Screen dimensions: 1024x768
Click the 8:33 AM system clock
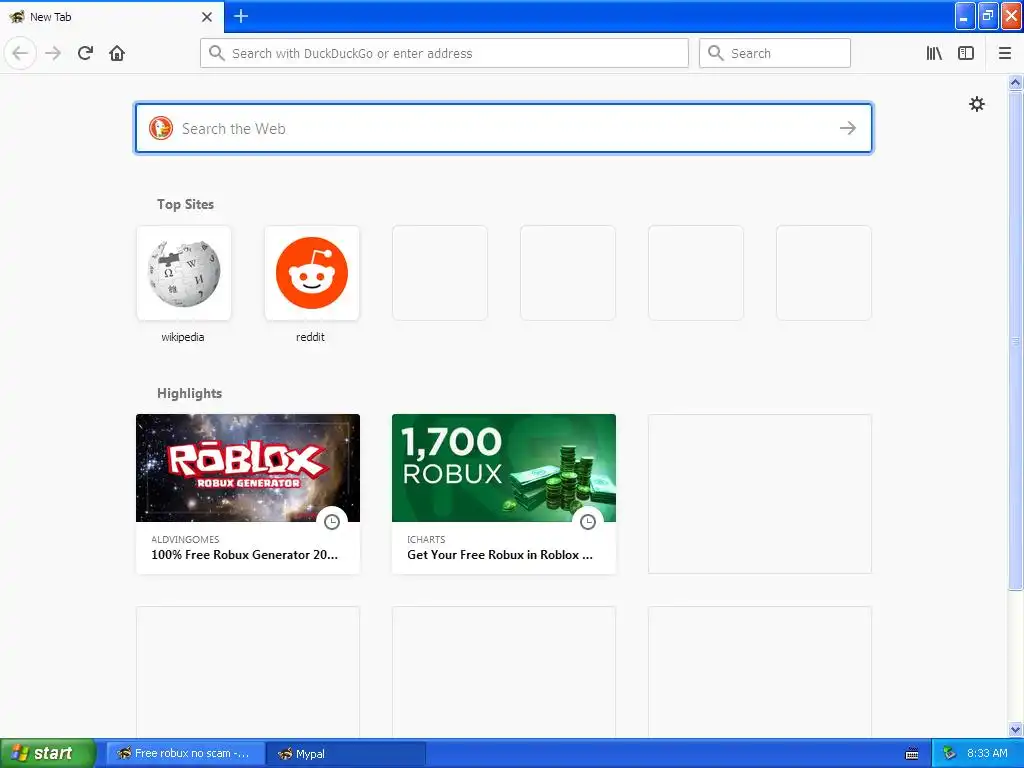pos(987,753)
